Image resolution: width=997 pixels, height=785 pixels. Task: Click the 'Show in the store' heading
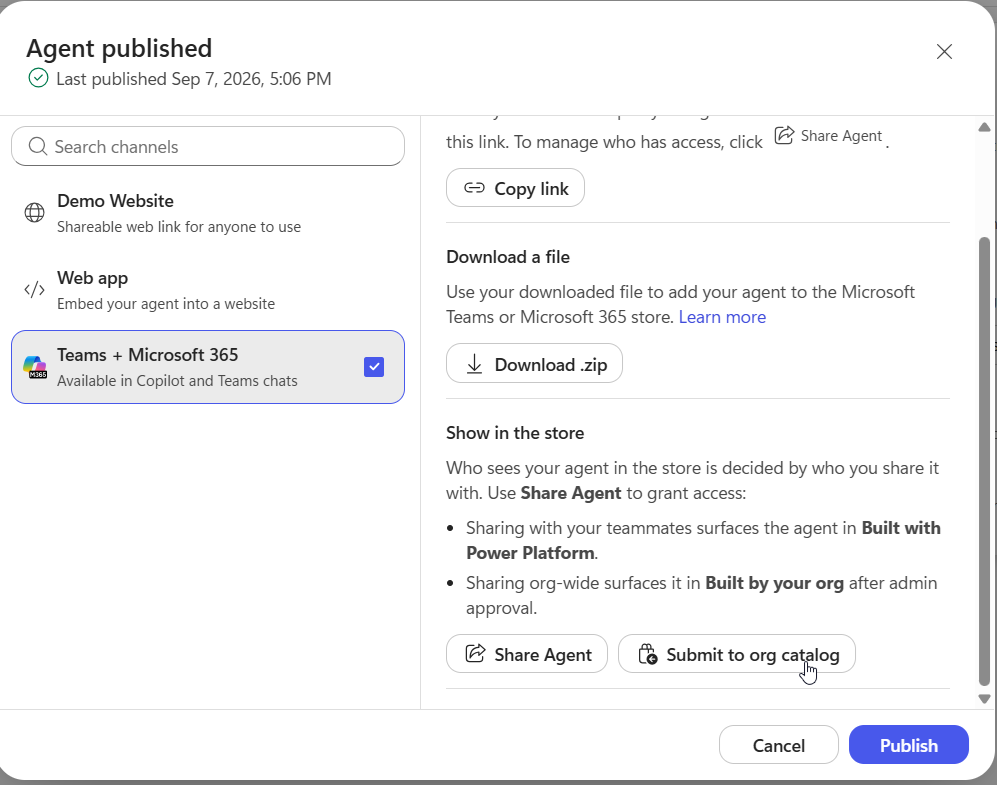tap(515, 433)
